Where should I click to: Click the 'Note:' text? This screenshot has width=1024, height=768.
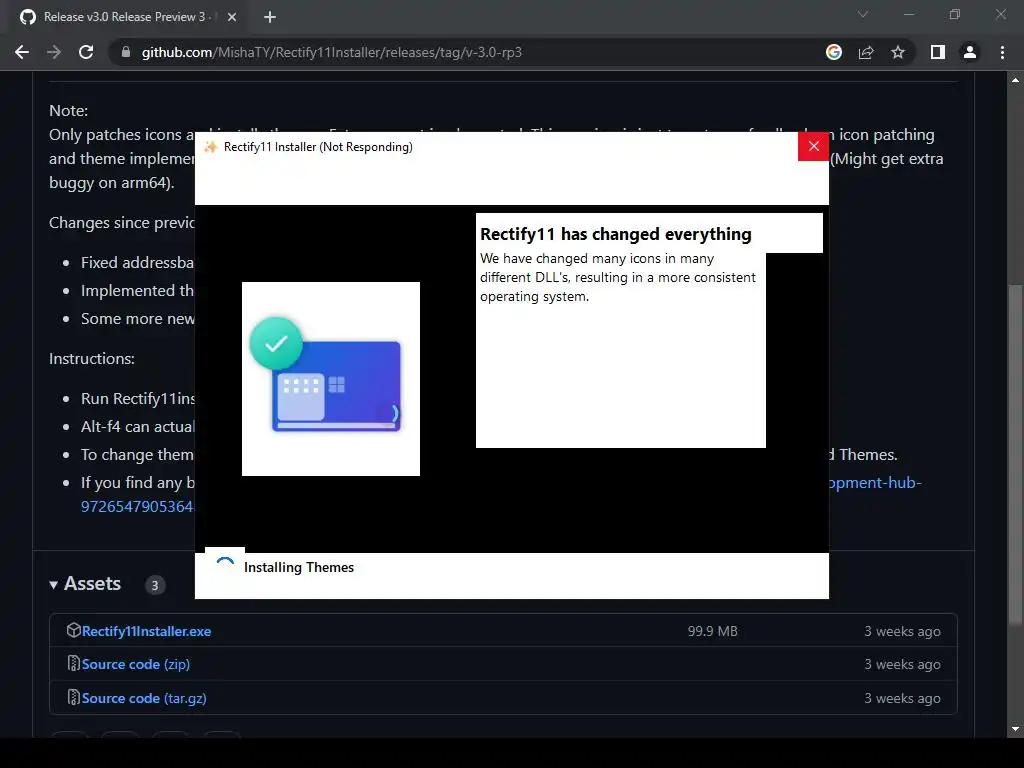coord(69,110)
